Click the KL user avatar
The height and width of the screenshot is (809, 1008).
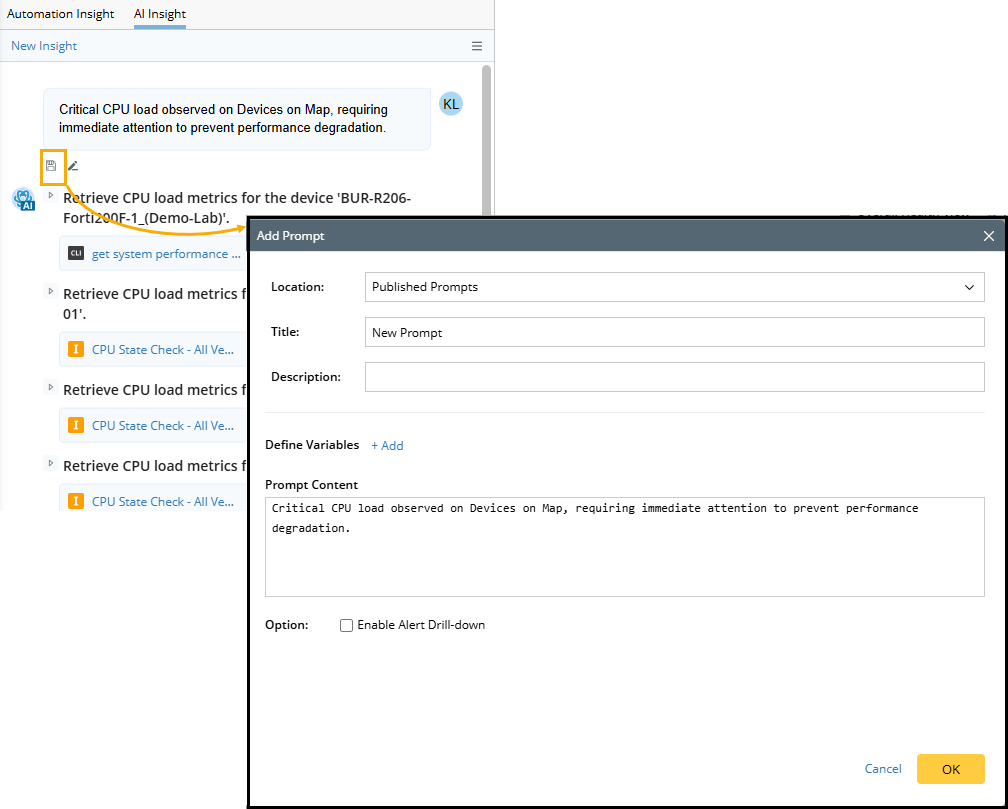tap(451, 104)
